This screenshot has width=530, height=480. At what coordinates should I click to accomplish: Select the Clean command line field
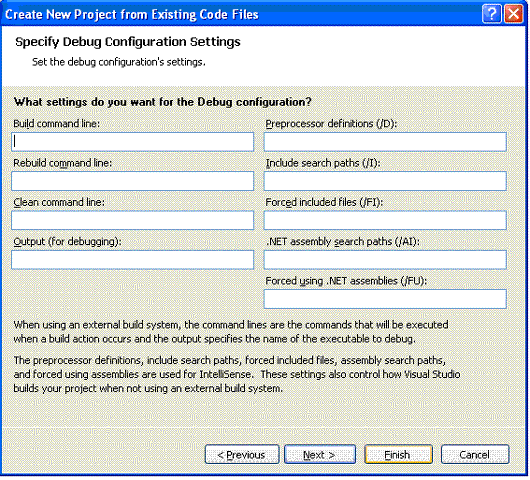tap(132, 220)
